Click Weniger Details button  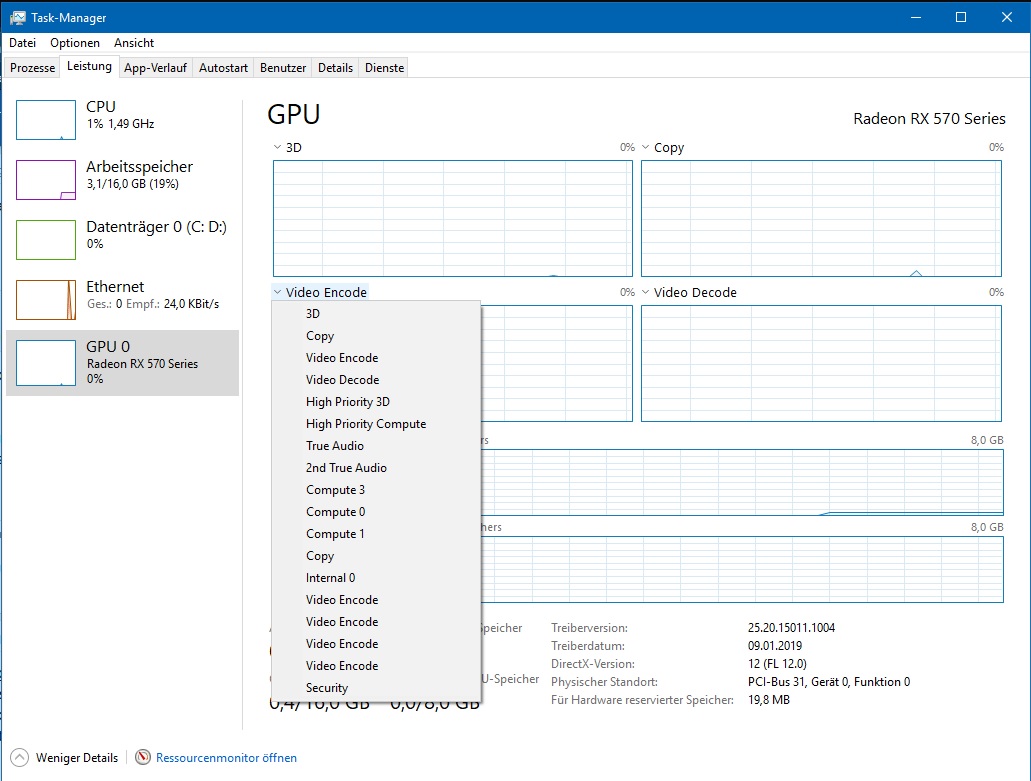(x=64, y=758)
